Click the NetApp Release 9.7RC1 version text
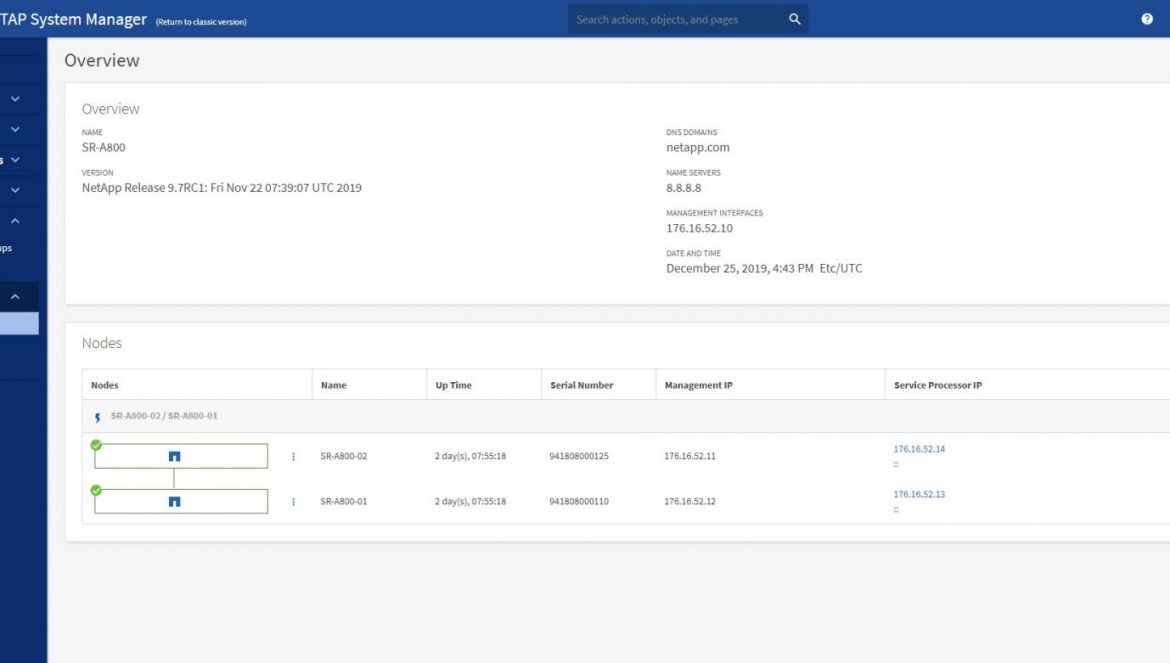 coord(222,188)
